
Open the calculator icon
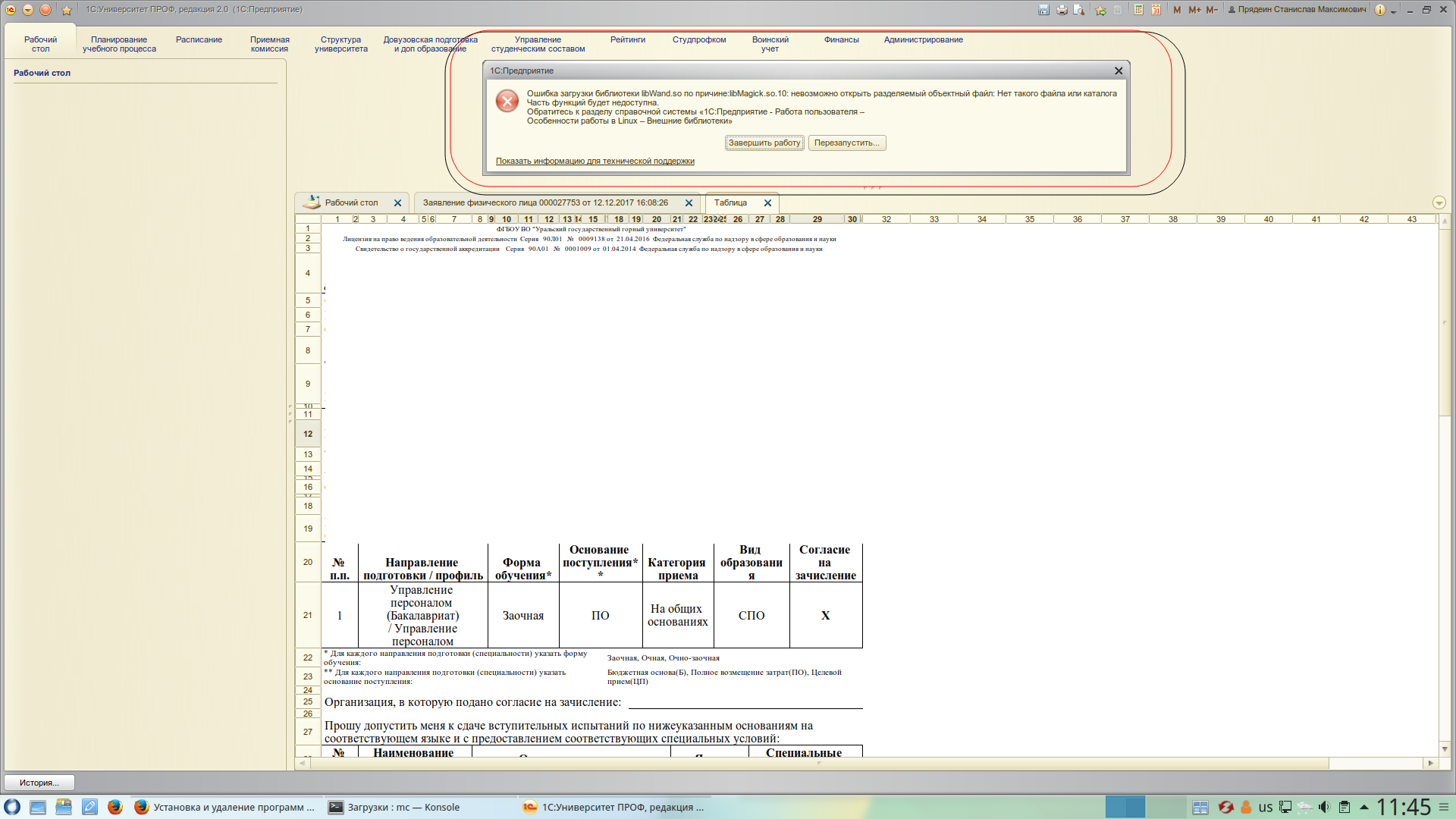click(x=1138, y=10)
